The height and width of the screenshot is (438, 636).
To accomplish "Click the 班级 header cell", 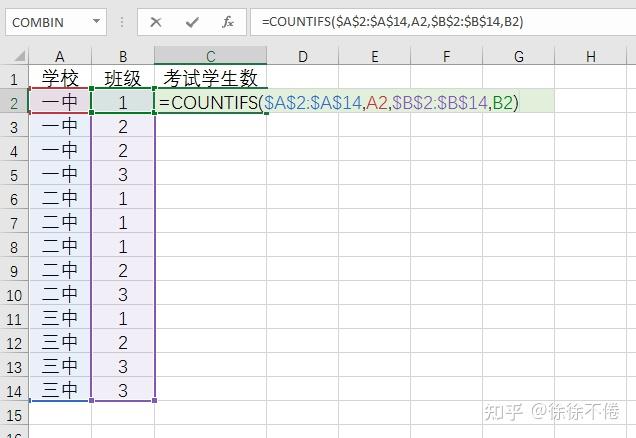I will [123, 77].
